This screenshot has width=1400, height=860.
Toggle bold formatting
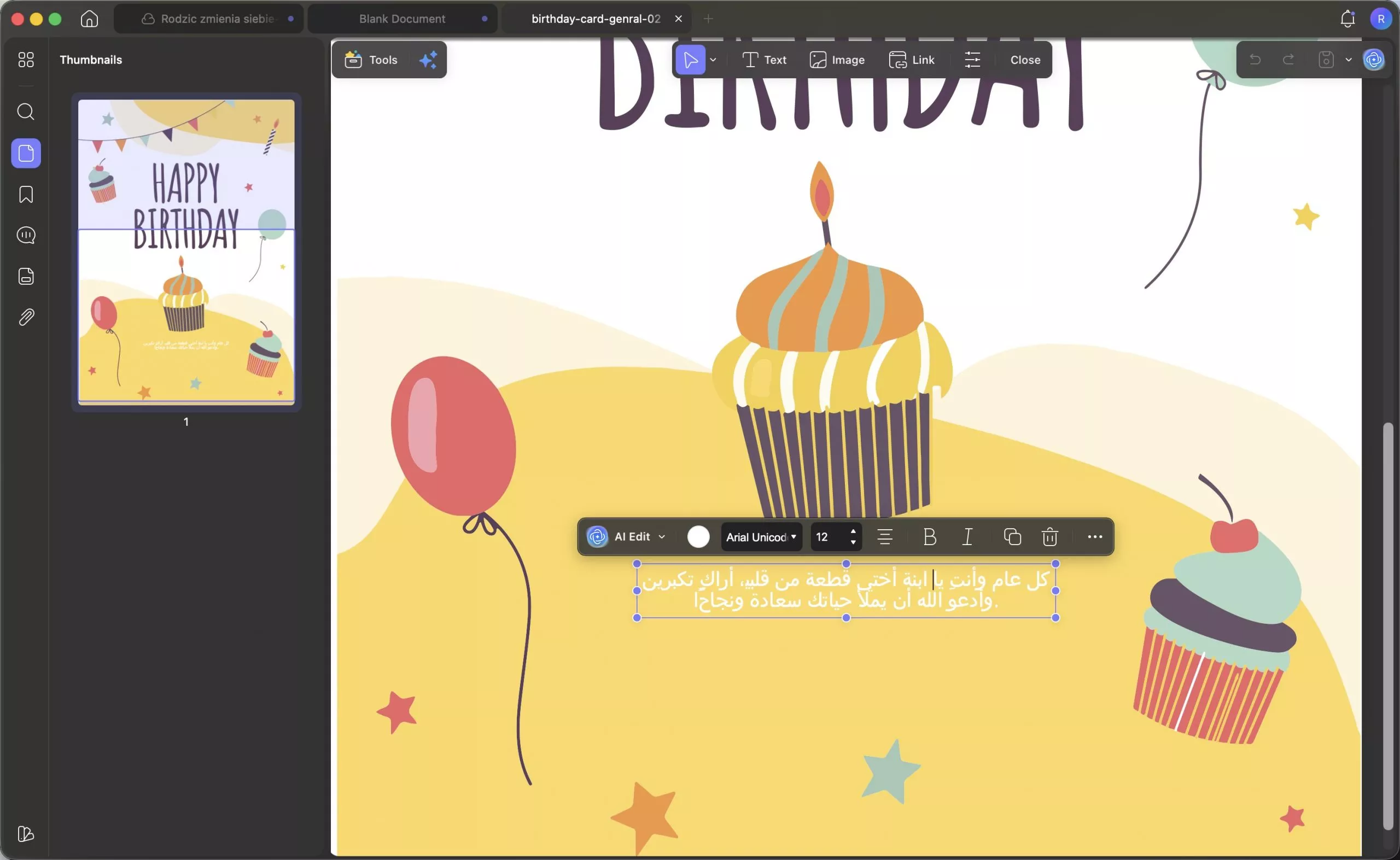(929, 536)
